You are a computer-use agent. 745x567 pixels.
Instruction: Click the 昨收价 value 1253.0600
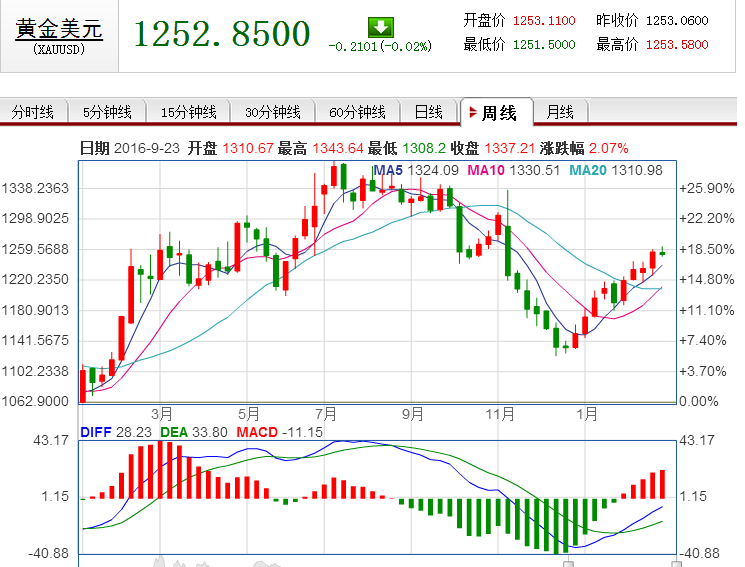[677, 20]
